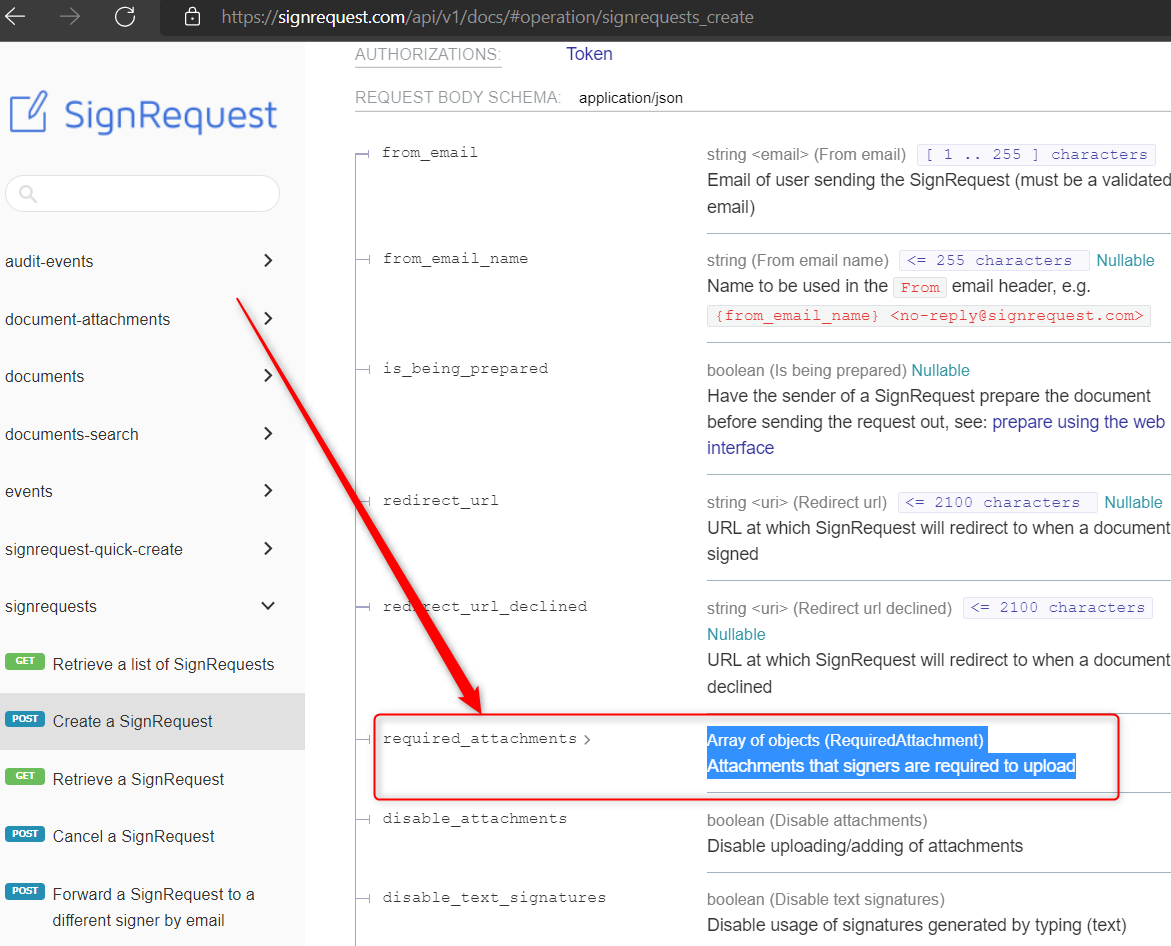Expand the audit-events section
The height and width of the screenshot is (946, 1171).
(140, 261)
